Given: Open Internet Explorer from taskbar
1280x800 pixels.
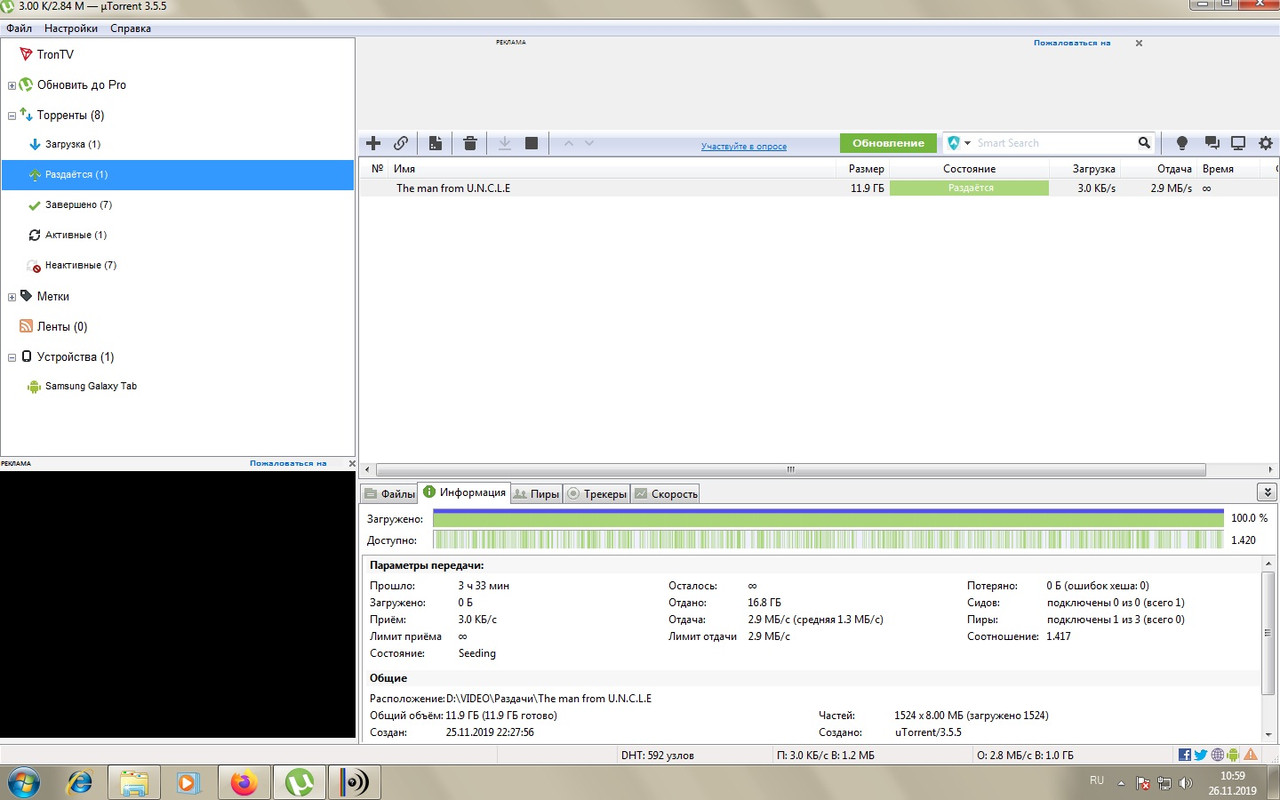Looking at the screenshot, I should (x=80, y=782).
